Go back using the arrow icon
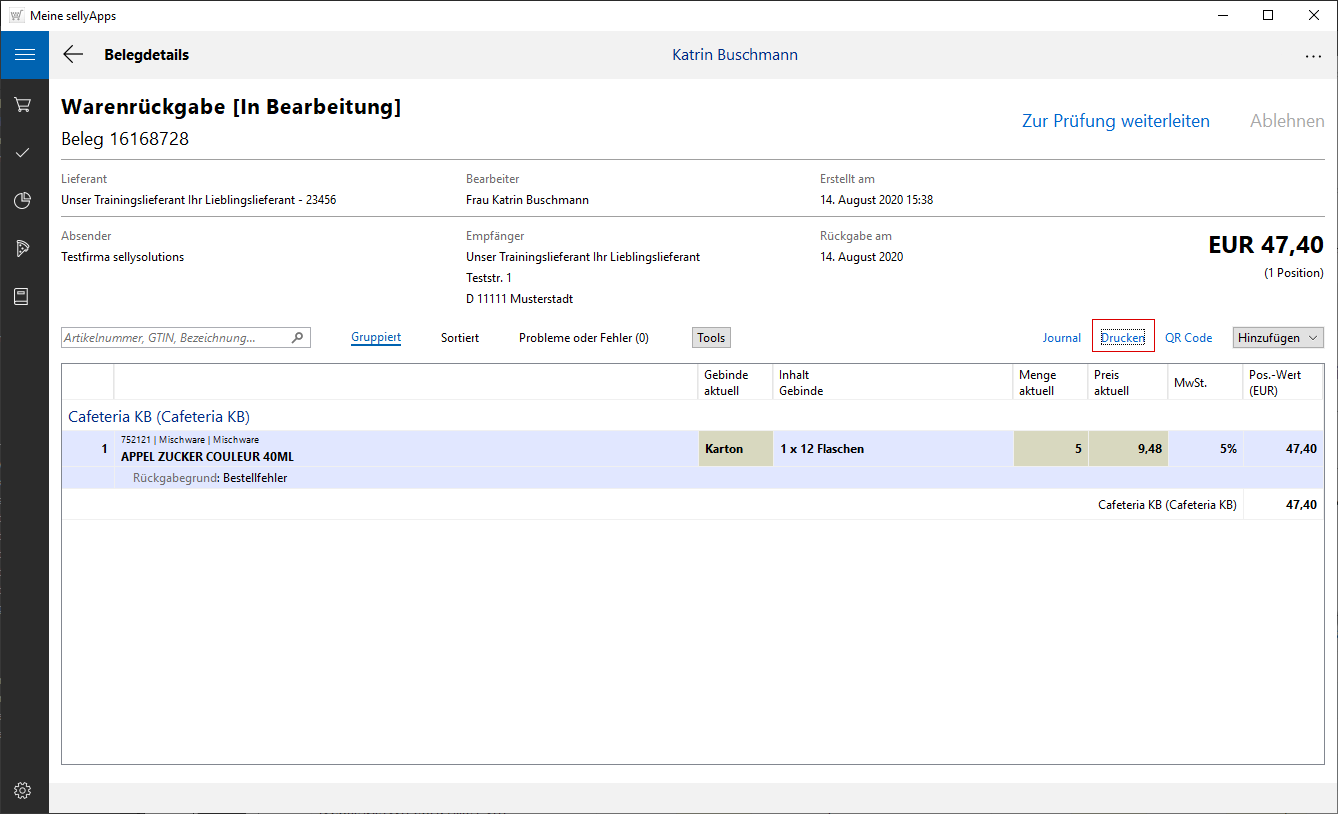 73,55
